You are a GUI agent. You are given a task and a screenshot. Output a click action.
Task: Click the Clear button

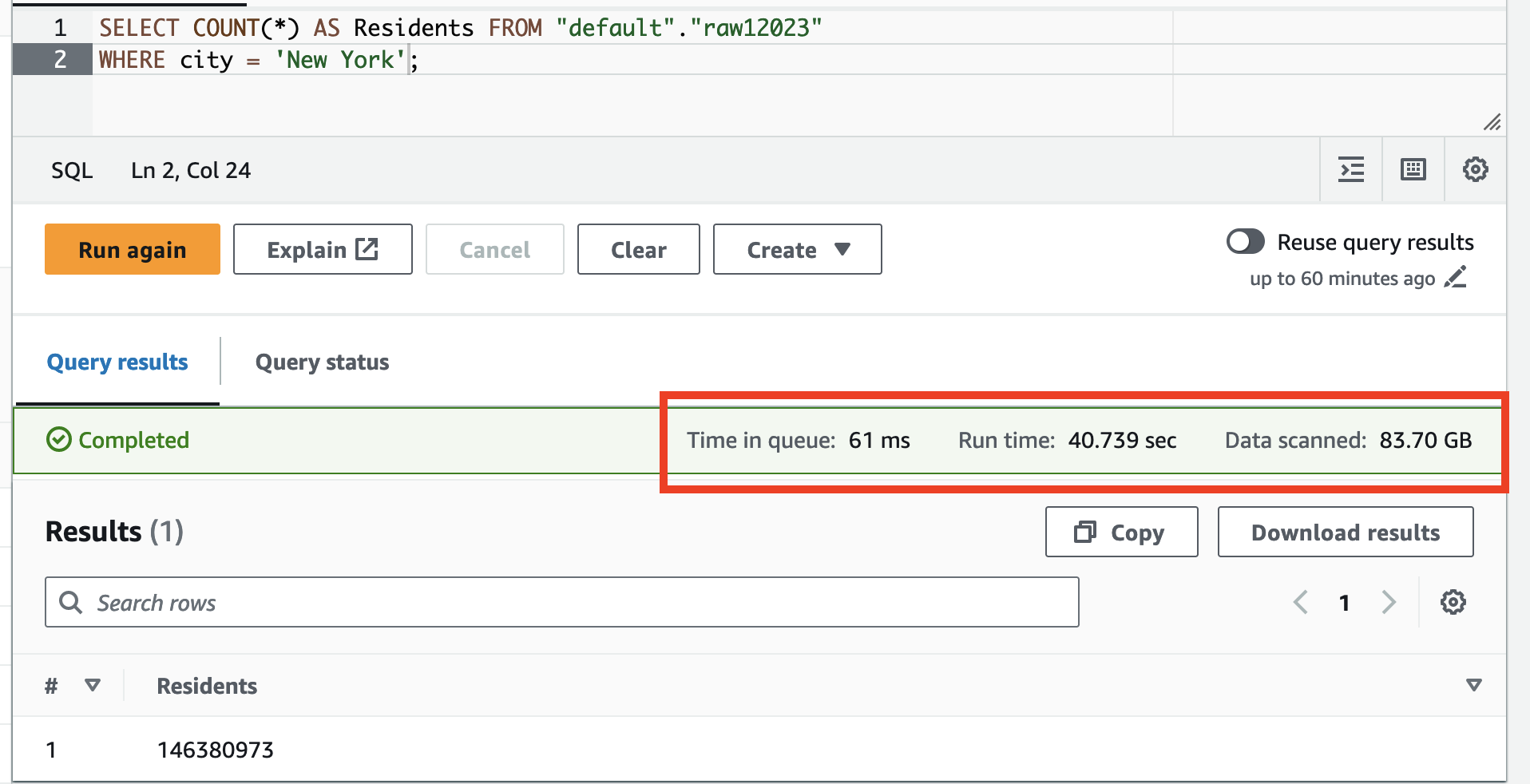coord(638,249)
